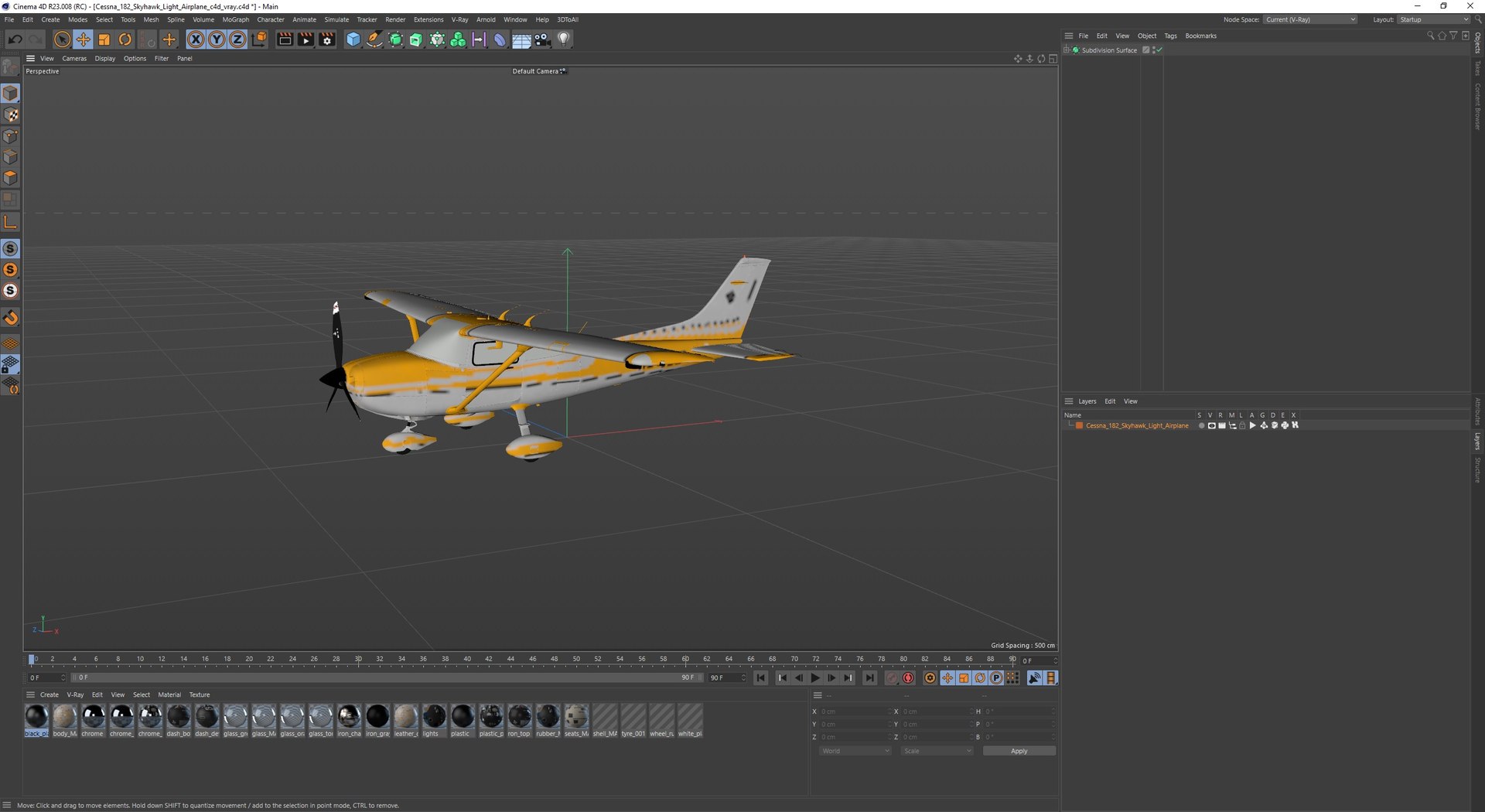Open the MoGraph menu

235,19
